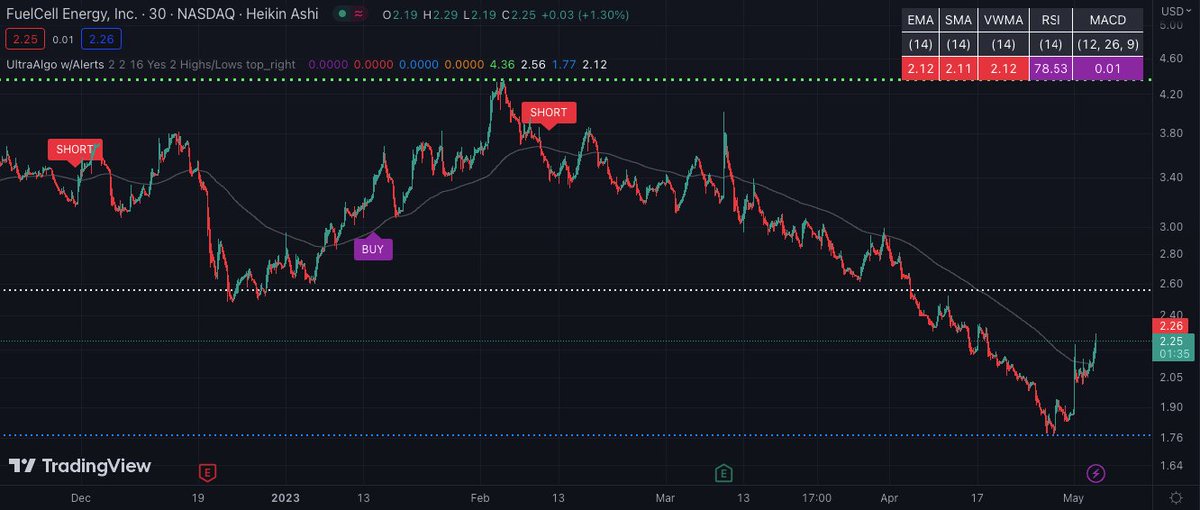This screenshot has width=1200, height=510.
Task: Click the May label on time axis
Action: tap(1072, 496)
